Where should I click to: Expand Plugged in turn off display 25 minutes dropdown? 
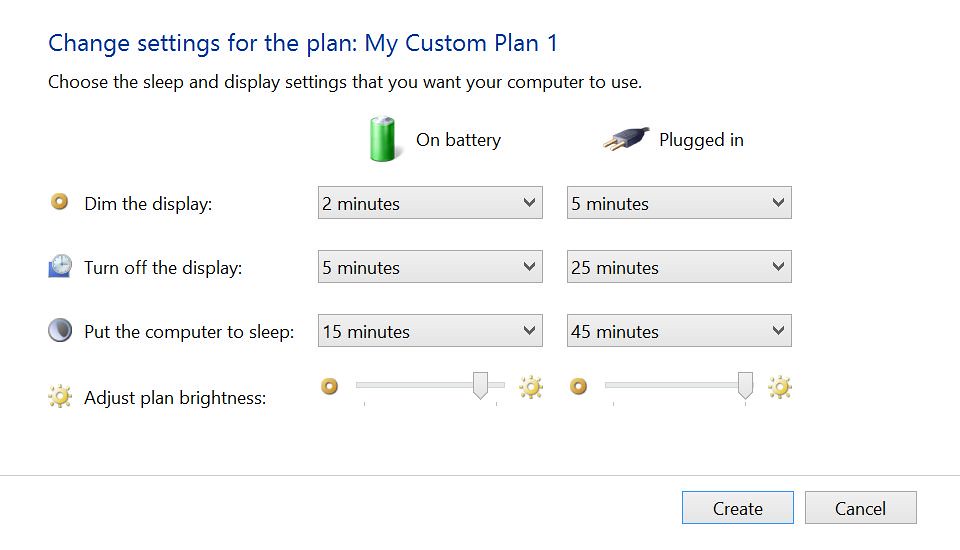point(679,267)
